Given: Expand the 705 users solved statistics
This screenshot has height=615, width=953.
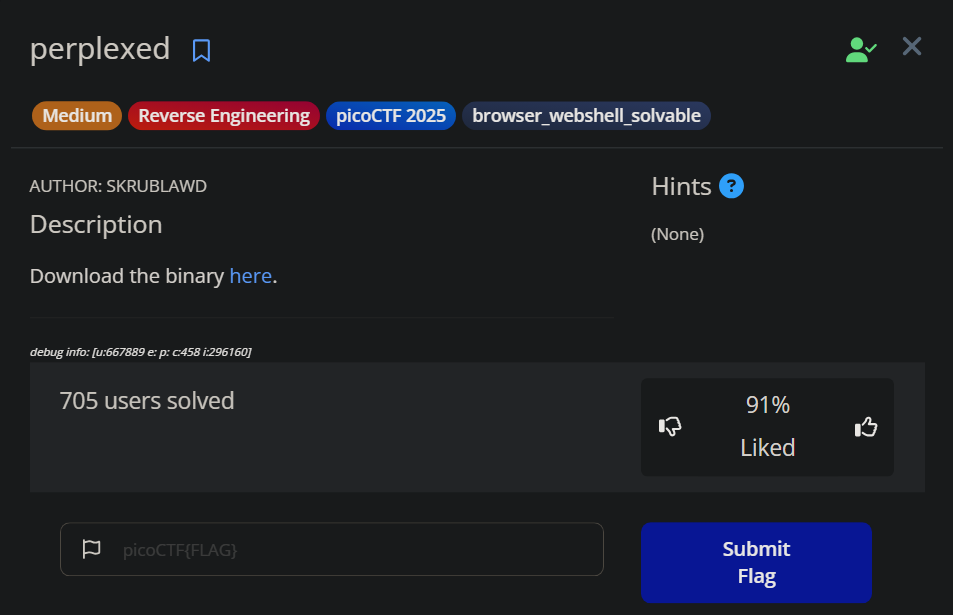Looking at the screenshot, I should pyautogui.click(x=146, y=400).
